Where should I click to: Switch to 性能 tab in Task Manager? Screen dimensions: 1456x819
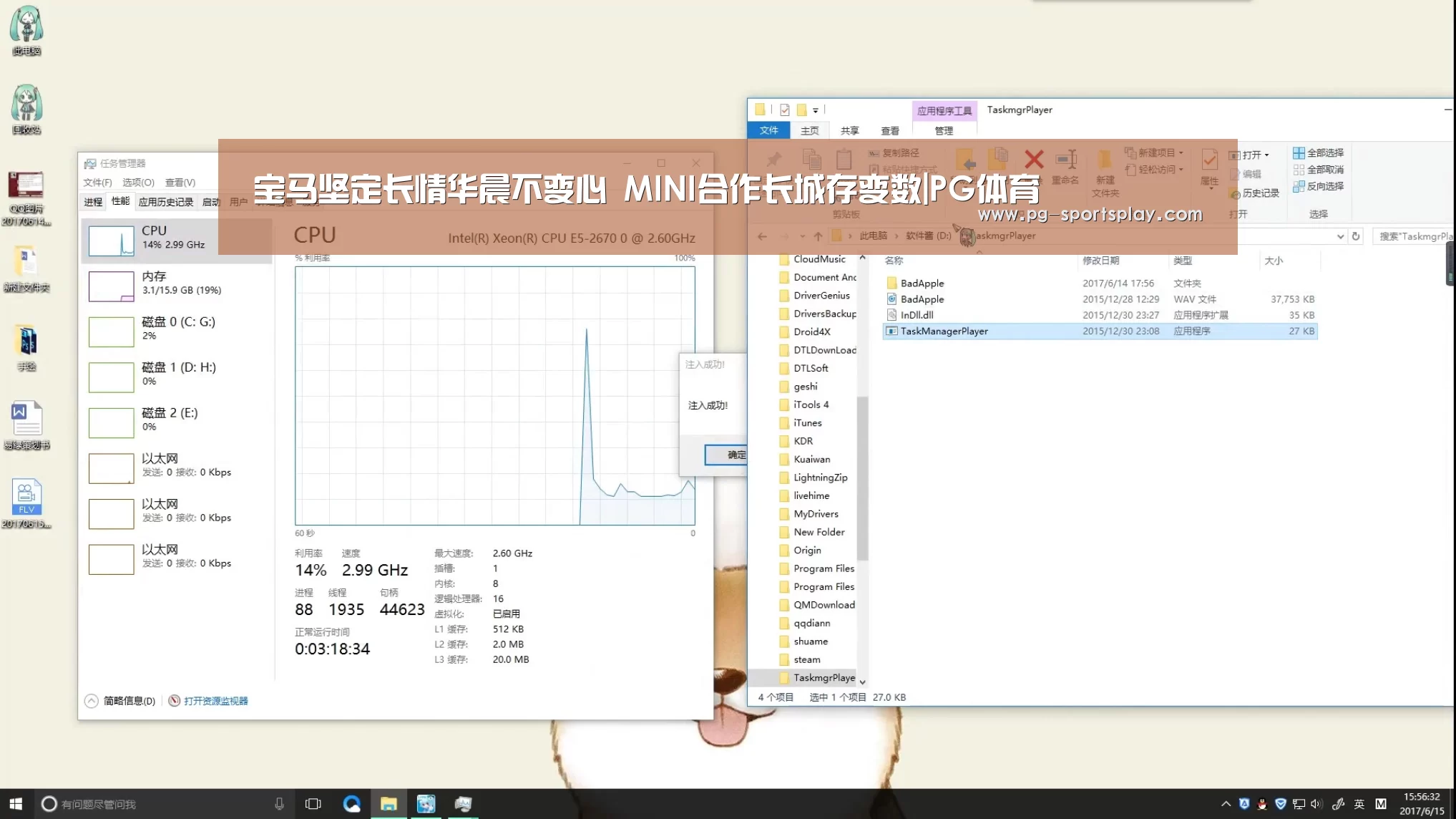120,201
